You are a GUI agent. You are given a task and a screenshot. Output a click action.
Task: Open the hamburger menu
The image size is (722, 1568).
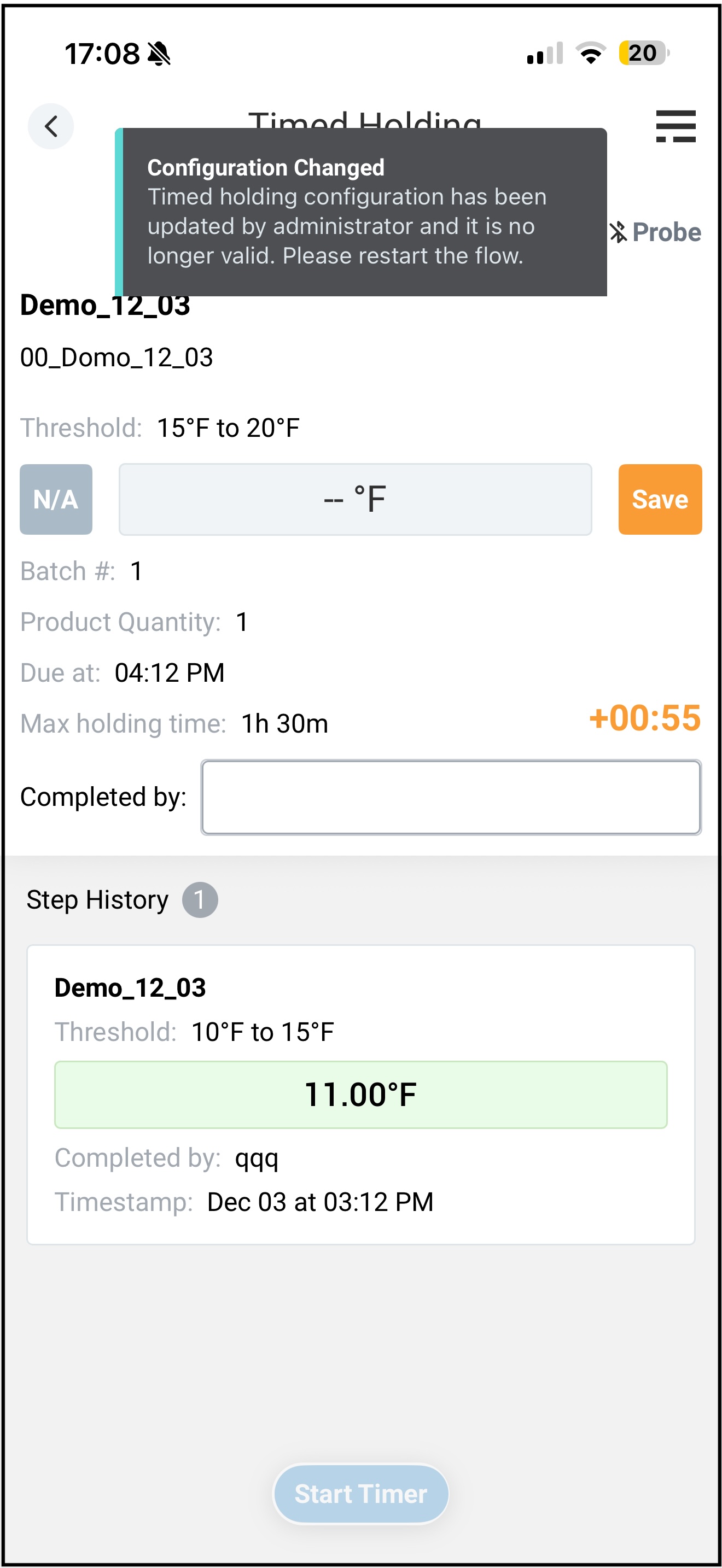tap(675, 126)
